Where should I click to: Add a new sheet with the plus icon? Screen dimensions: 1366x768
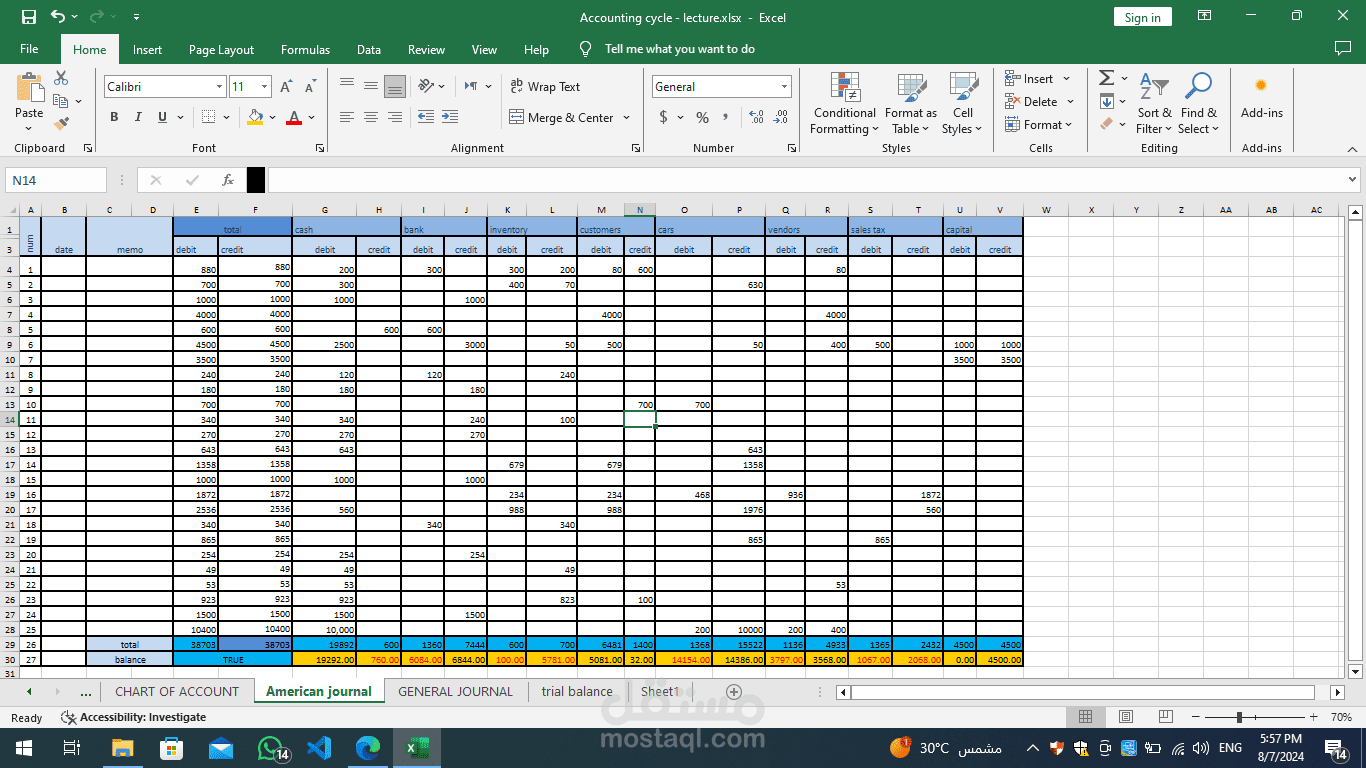coord(733,692)
